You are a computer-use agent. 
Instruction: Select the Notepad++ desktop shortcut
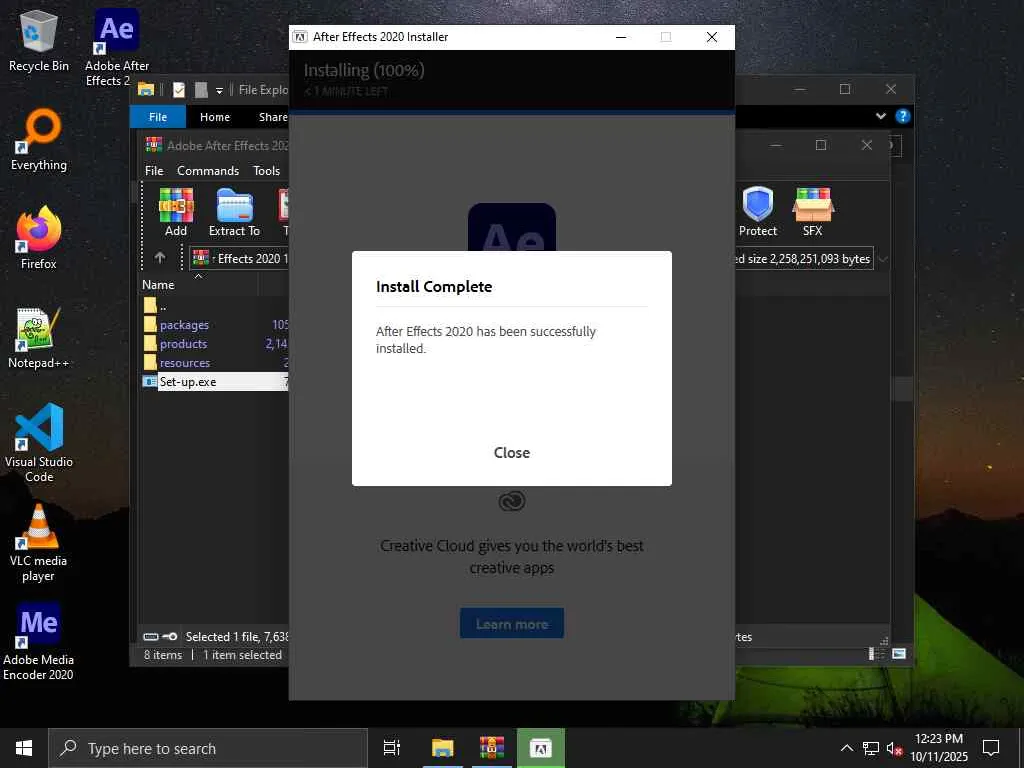pos(39,338)
